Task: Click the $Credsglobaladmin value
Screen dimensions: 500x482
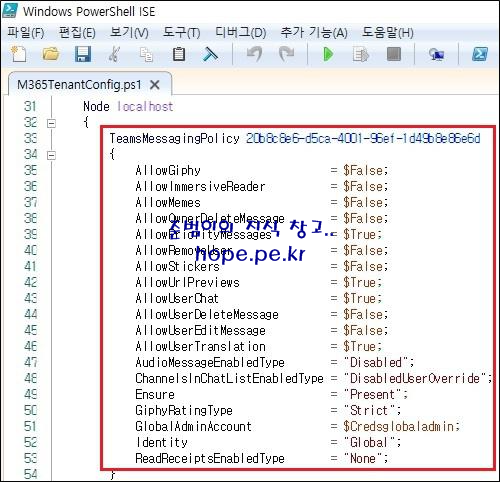Action: (x=399, y=426)
